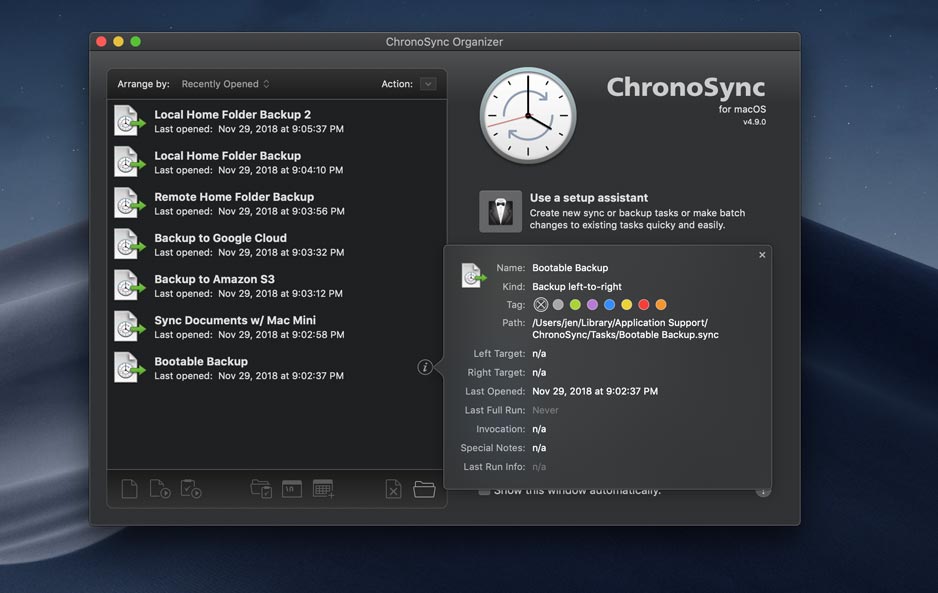Image resolution: width=938 pixels, height=593 pixels.
Task: Open the Action dropdown menu
Action: pos(428,84)
